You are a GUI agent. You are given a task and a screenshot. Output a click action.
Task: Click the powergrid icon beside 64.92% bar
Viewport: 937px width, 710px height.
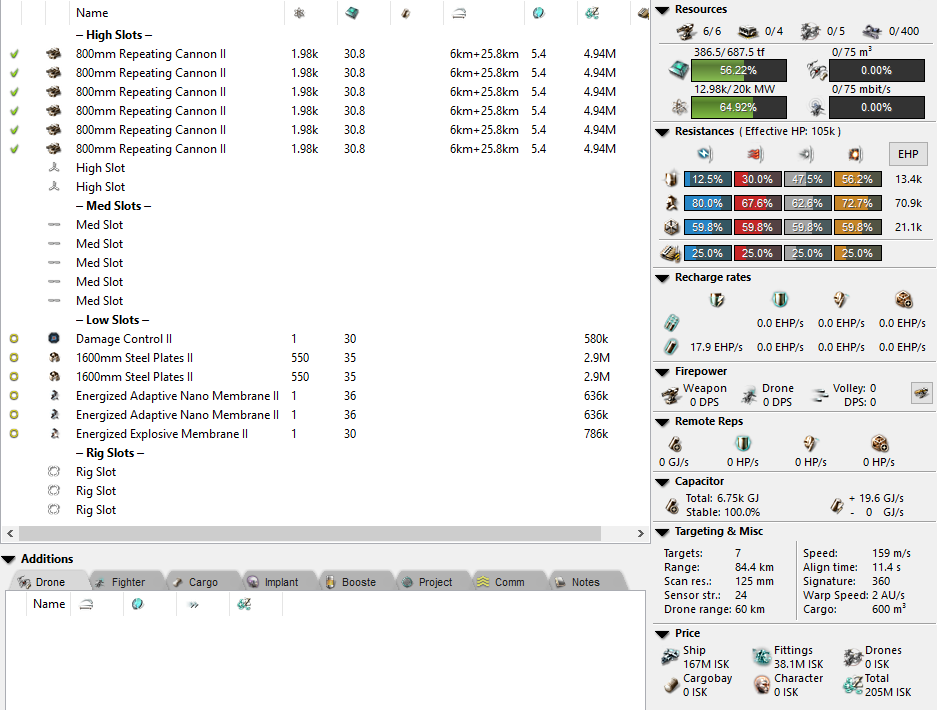[x=679, y=107]
